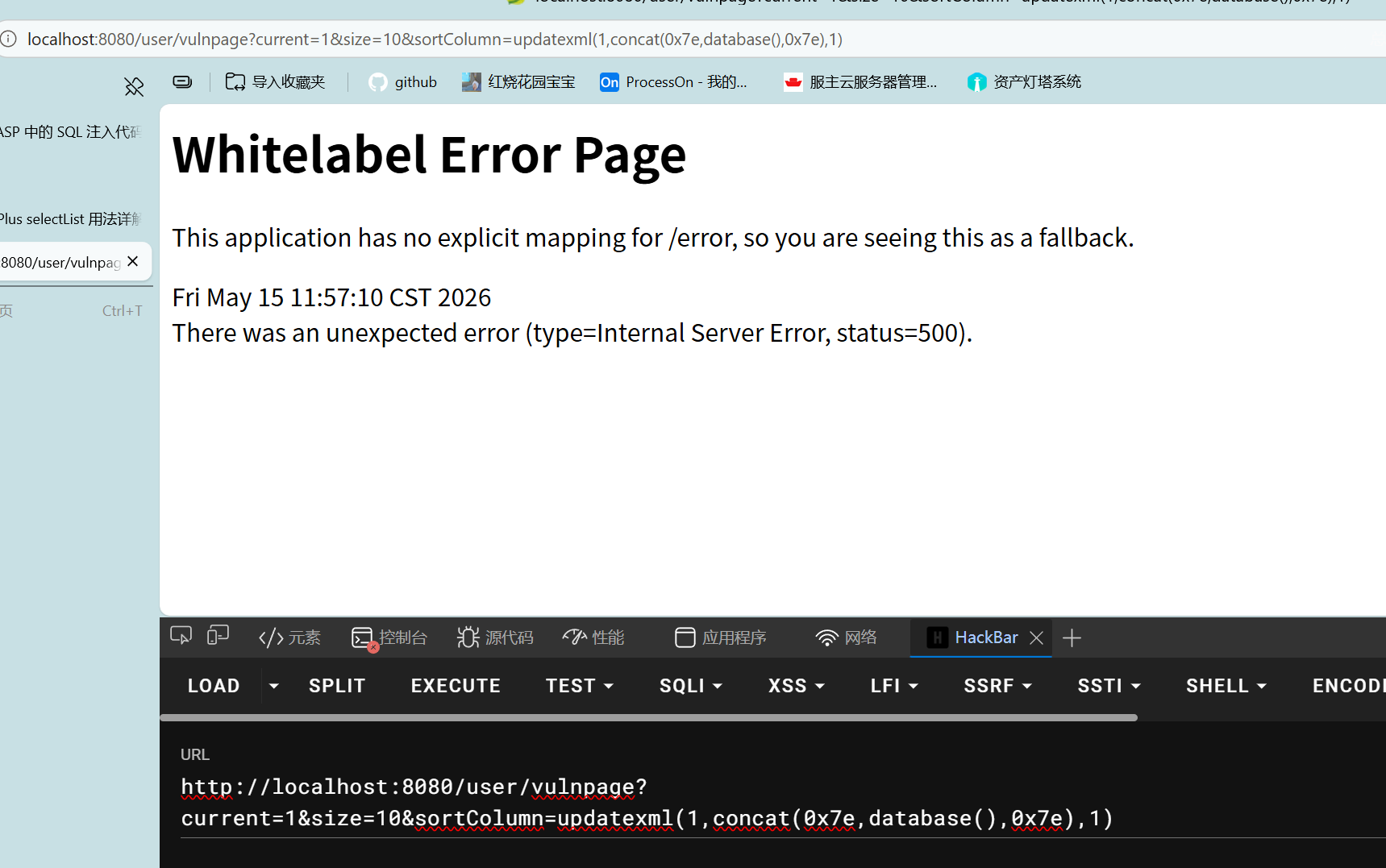Click the HackBar EXECUTE button

pos(456,686)
